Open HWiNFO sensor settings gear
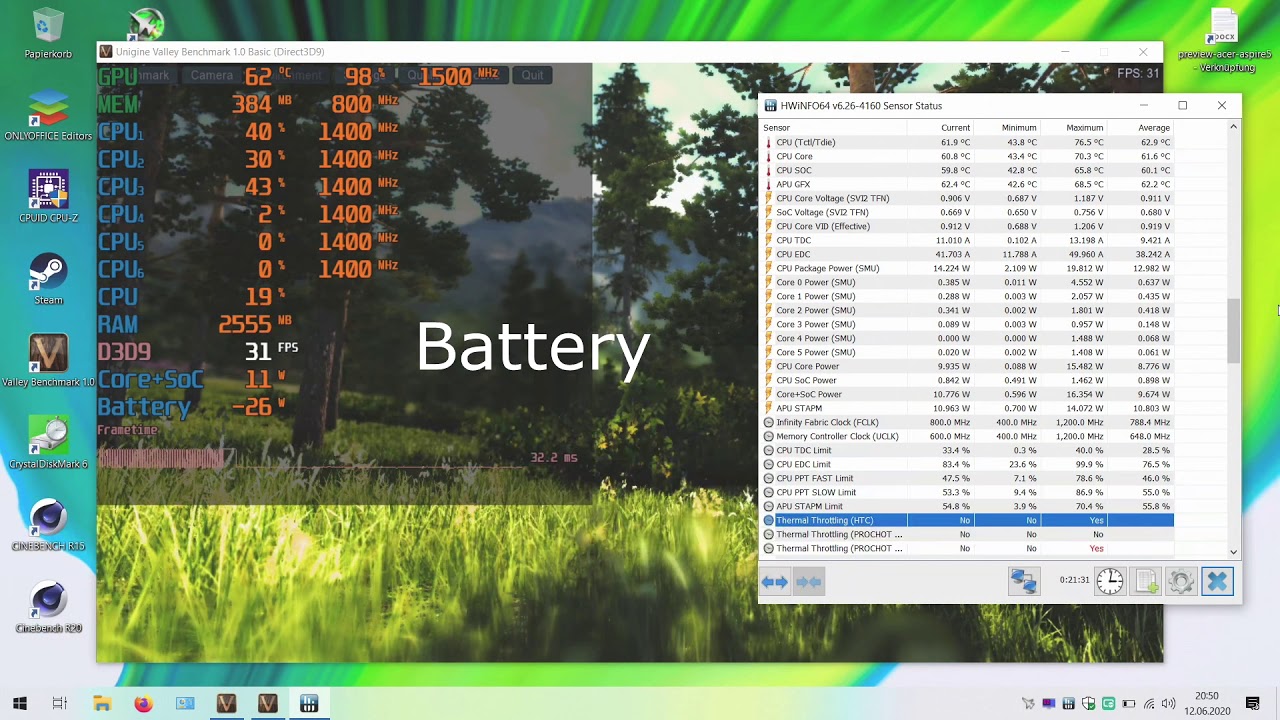 pyautogui.click(x=1181, y=581)
